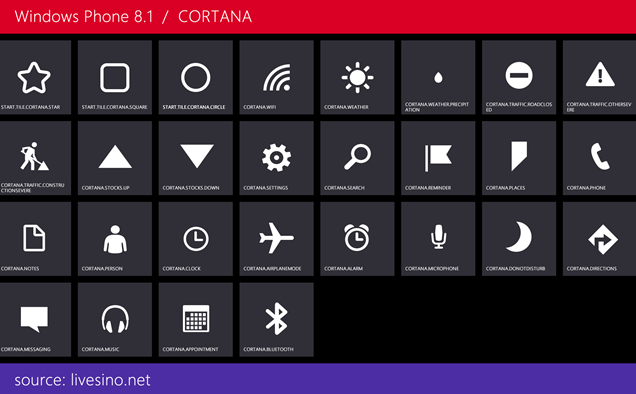636x394 pixels.
Task: Open the Cortana settings gear icon
Action: [276, 157]
